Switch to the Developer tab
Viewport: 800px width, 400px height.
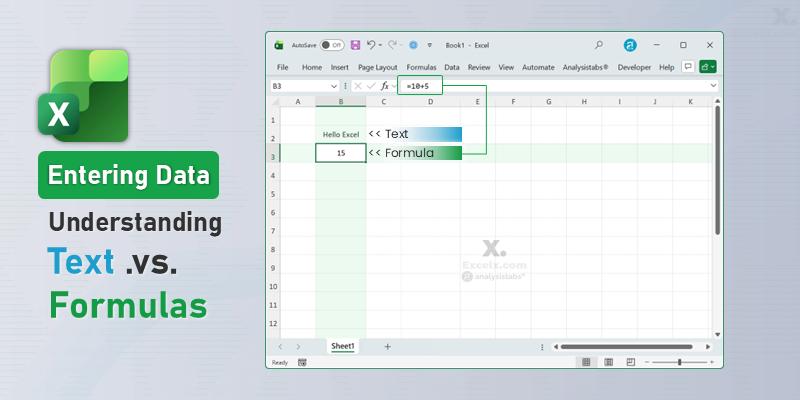pos(634,67)
